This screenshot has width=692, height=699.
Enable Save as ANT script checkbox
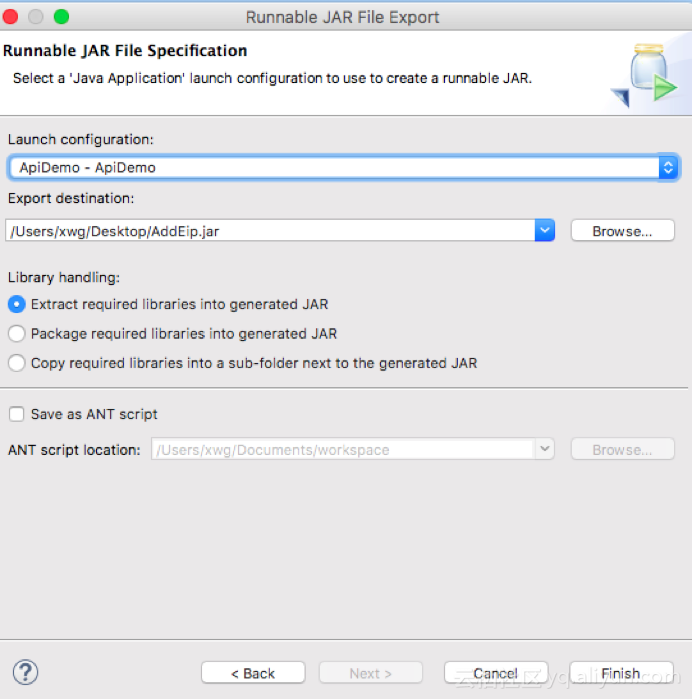(16, 414)
